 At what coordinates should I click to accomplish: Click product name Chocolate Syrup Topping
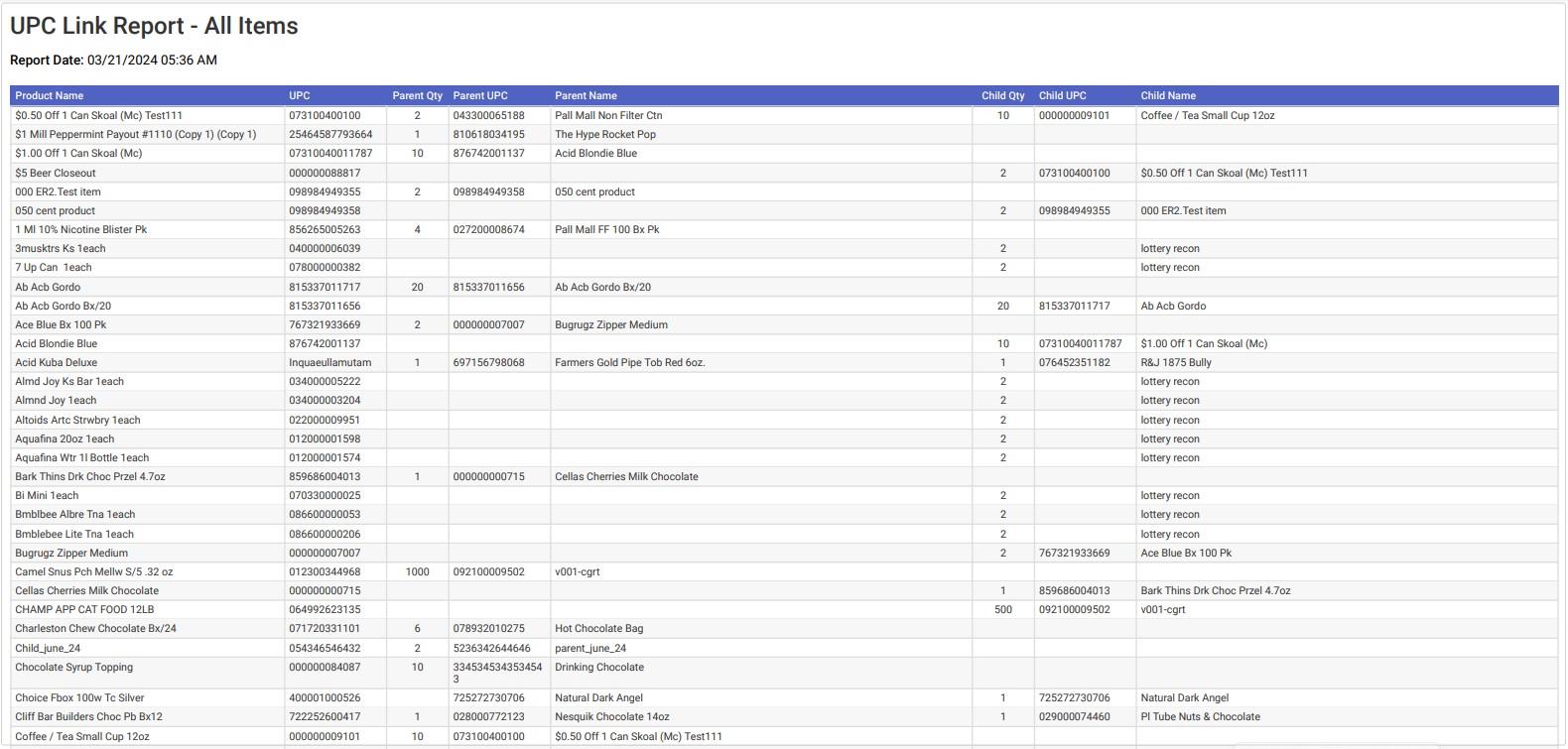pyautogui.click(x=73, y=668)
